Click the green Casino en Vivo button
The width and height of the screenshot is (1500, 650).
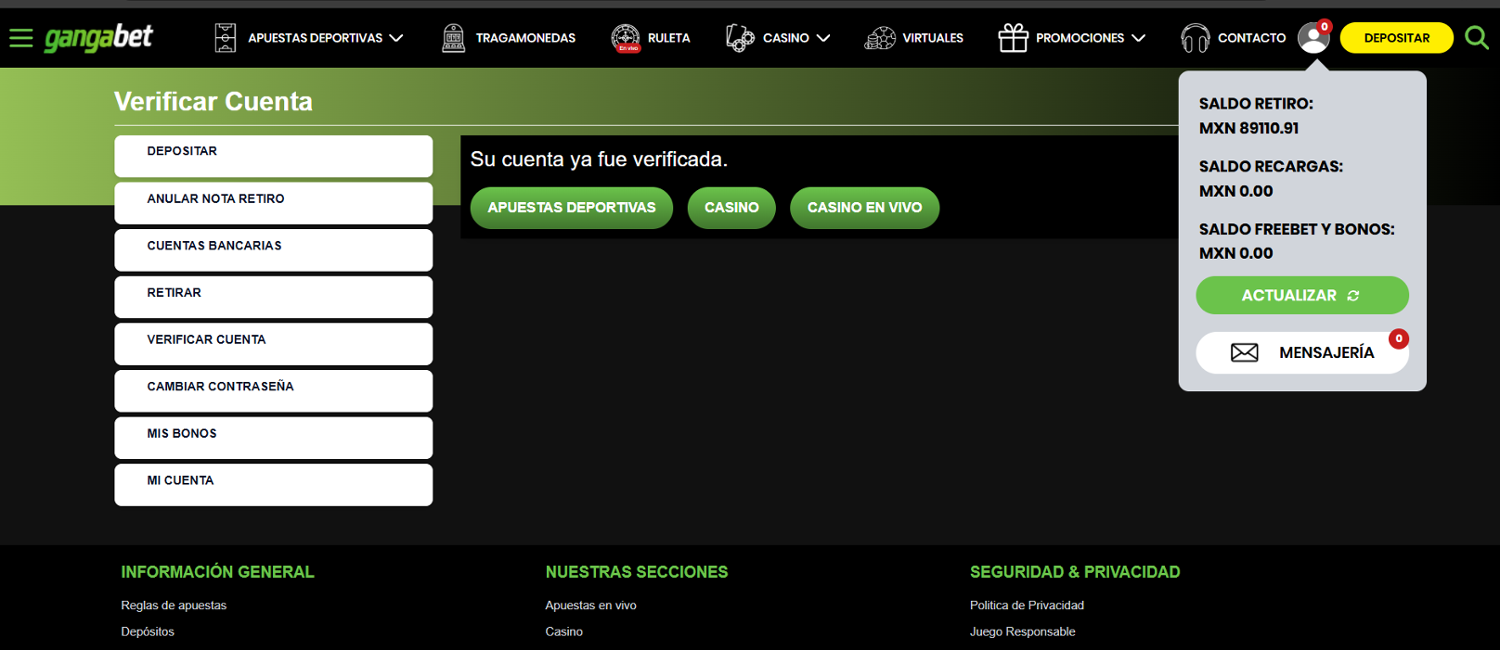click(864, 208)
